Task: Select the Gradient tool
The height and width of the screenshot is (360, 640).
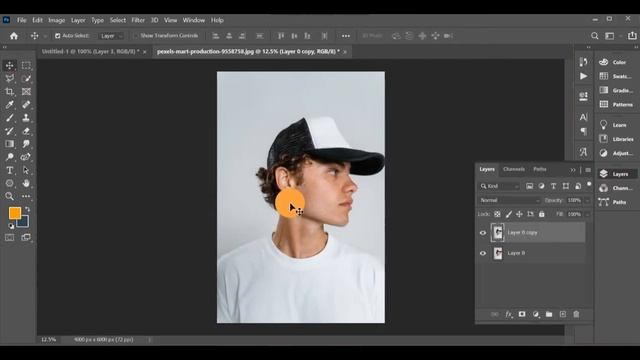Action: tap(9, 144)
